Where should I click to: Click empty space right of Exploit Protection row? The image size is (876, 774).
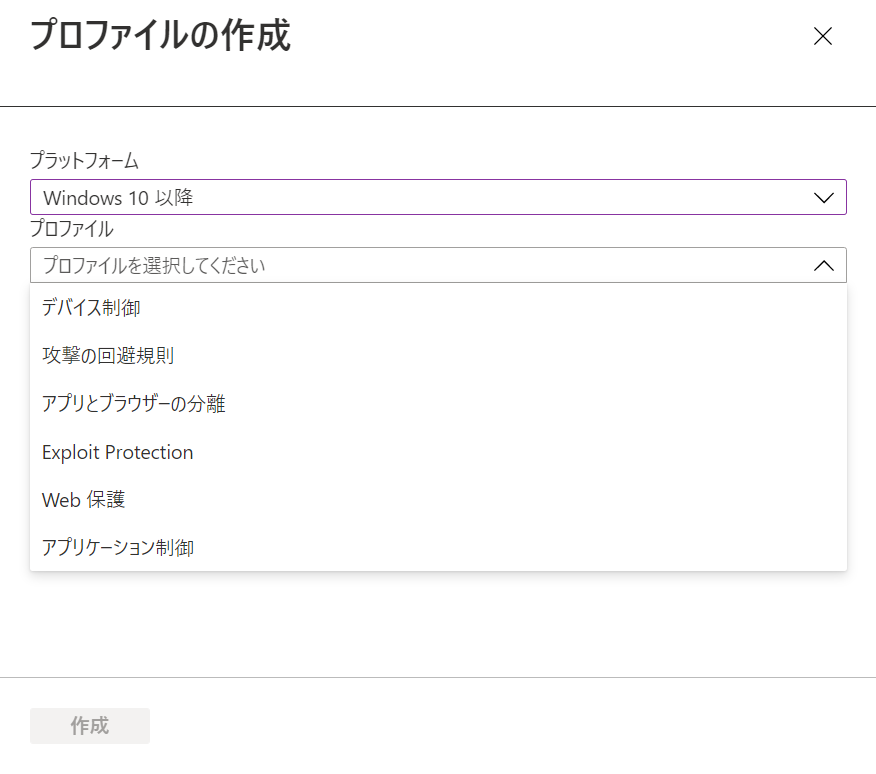520,452
